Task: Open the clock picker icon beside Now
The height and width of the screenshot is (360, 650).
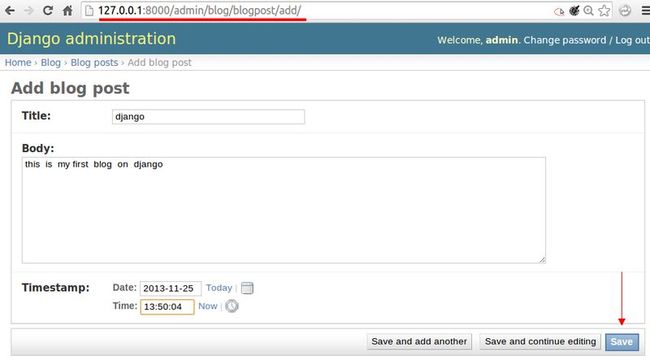Action: click(232, 306)
